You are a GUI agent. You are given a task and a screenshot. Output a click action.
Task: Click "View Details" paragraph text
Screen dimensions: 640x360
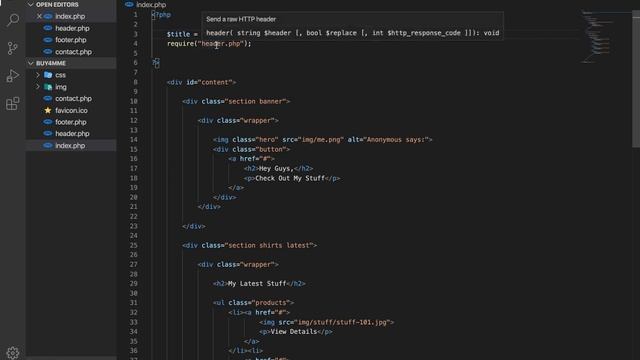[294, 332]
